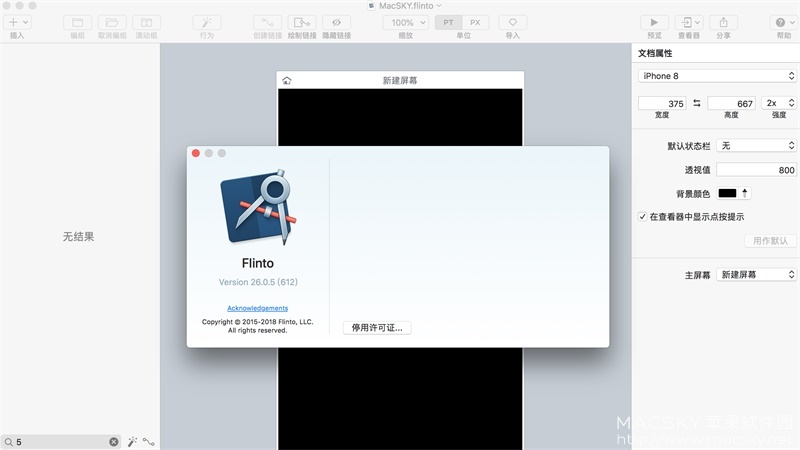Select the Create Link (创建链接) tool
Viewport: 800px width, 450px height.
[267, 22]
